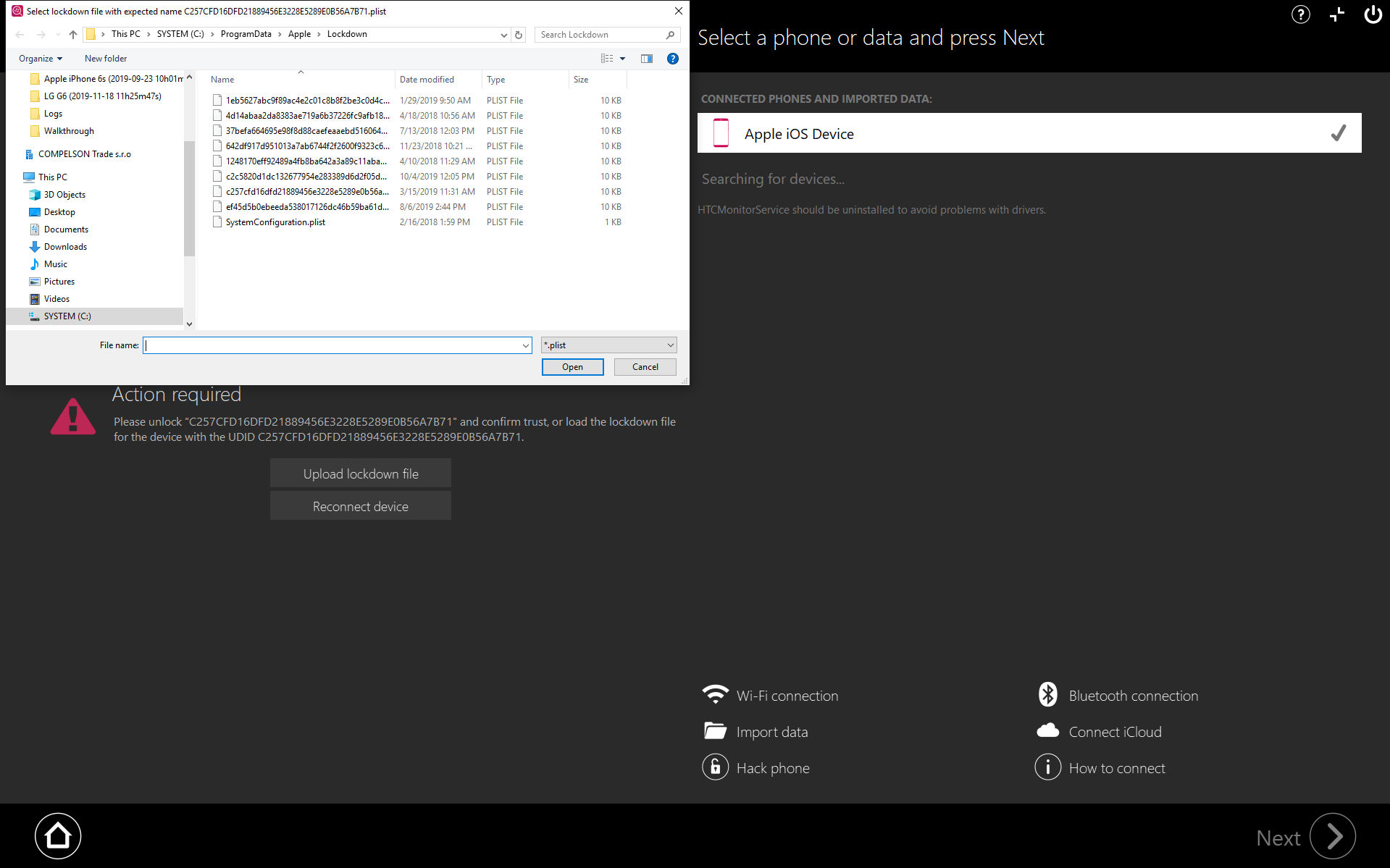Image resolution: width=1390 pixels, height=868 pixels.
Task: Expand the address bar previous locations dropdown
Action: click(504, 35)
